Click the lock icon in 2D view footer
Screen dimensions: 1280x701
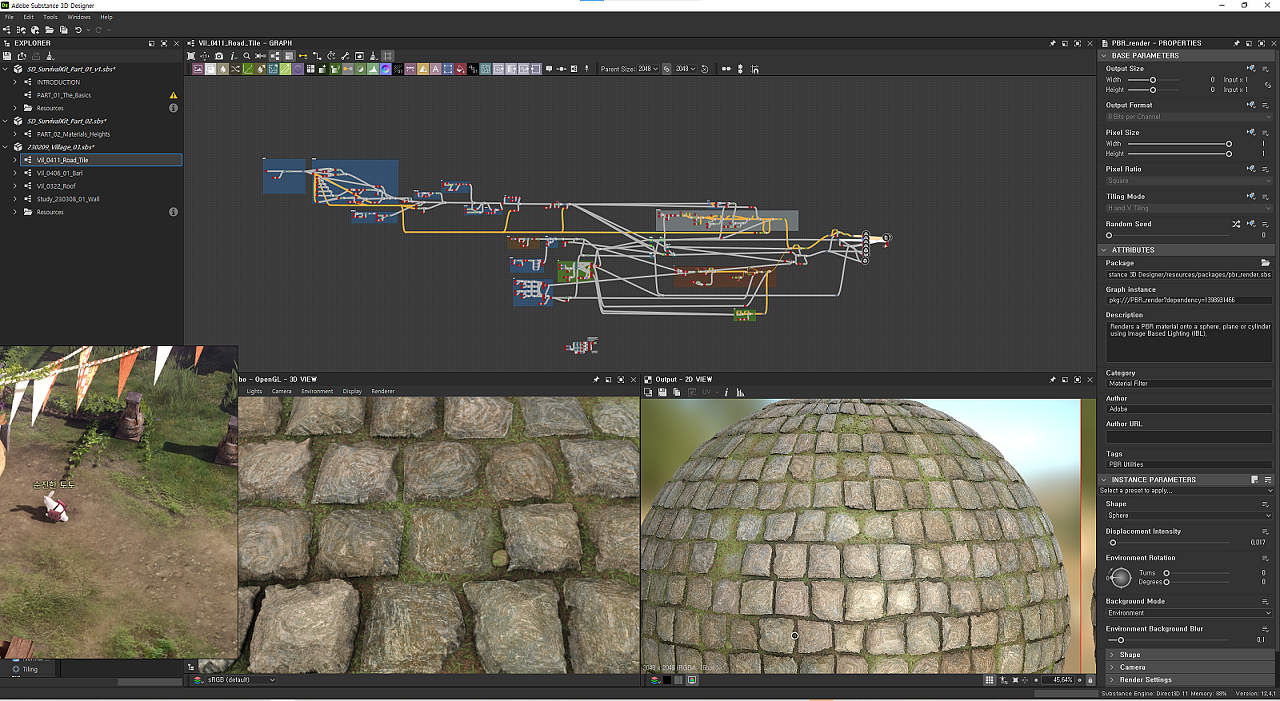tap(1090, 680)
